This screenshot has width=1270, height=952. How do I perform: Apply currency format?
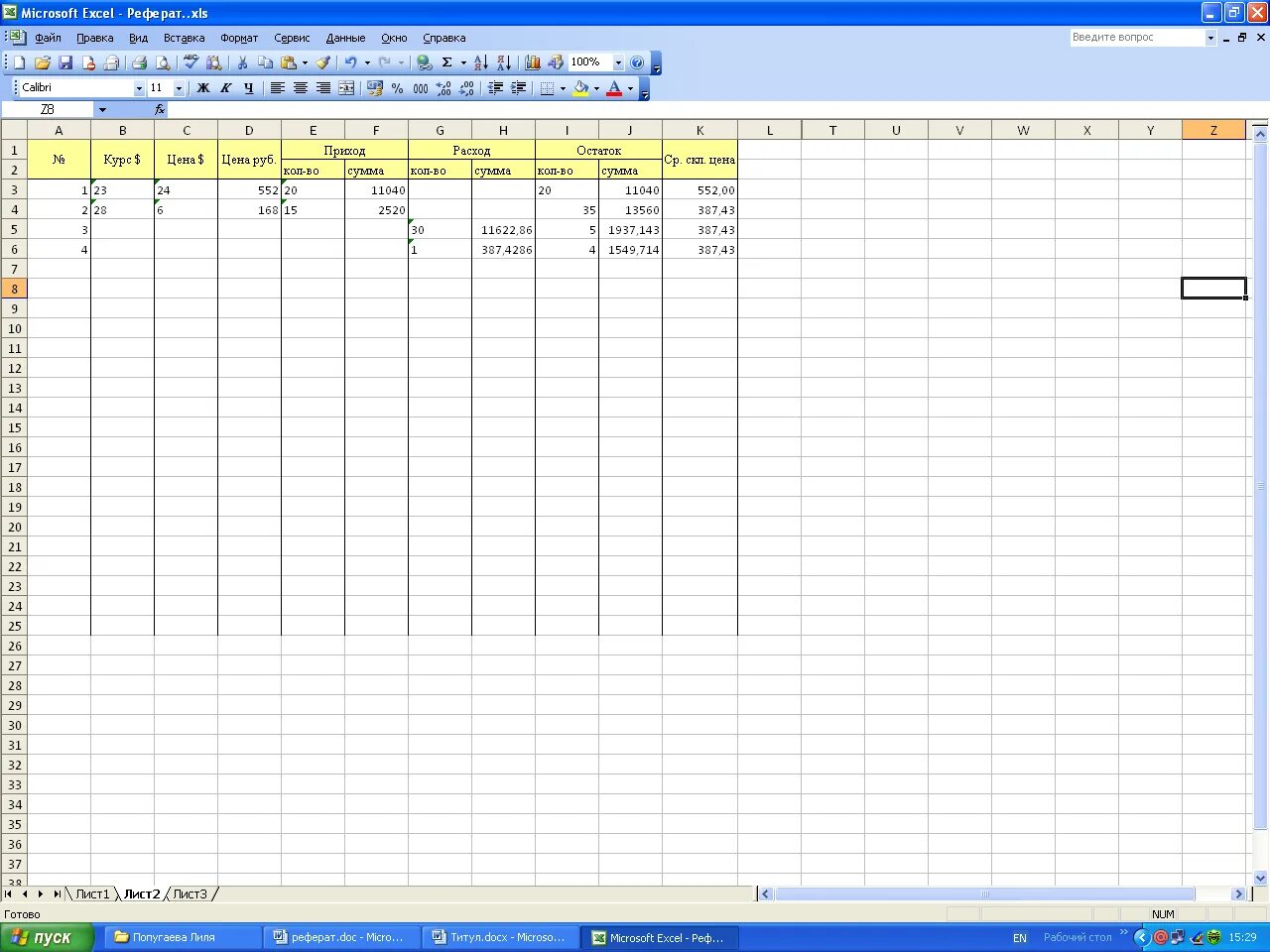[x=374, y=88]
